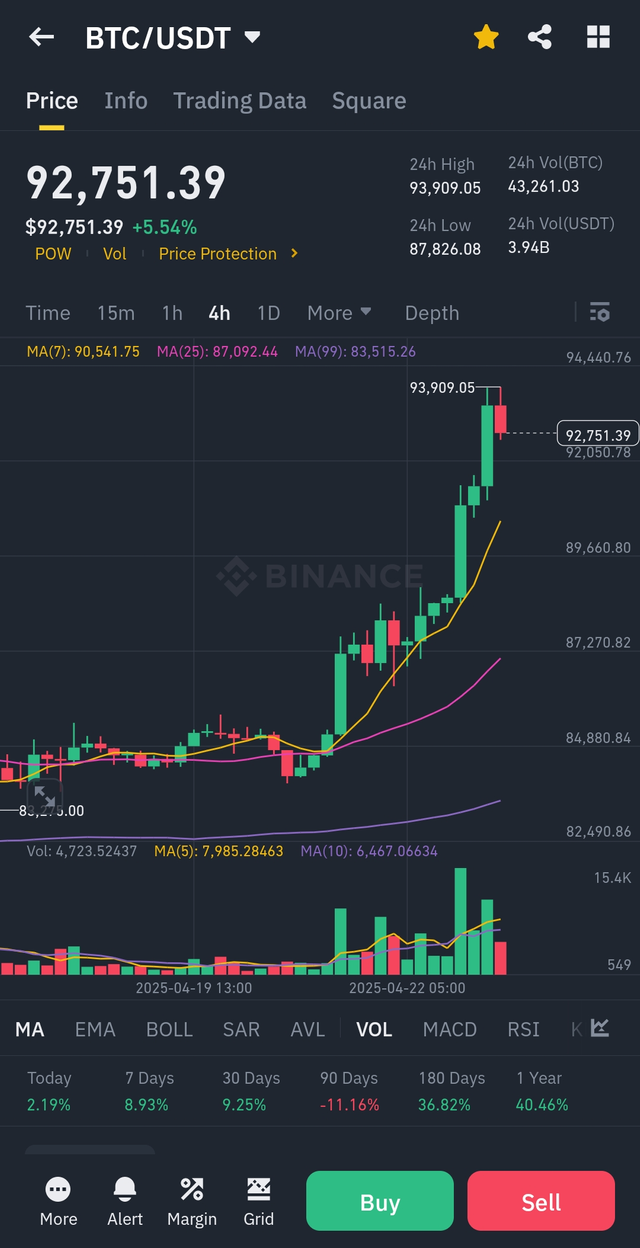Screen dimensions: 640x1248
Task: Tap the 180 Days 36.82% performance
Action: coord(452,1091)
